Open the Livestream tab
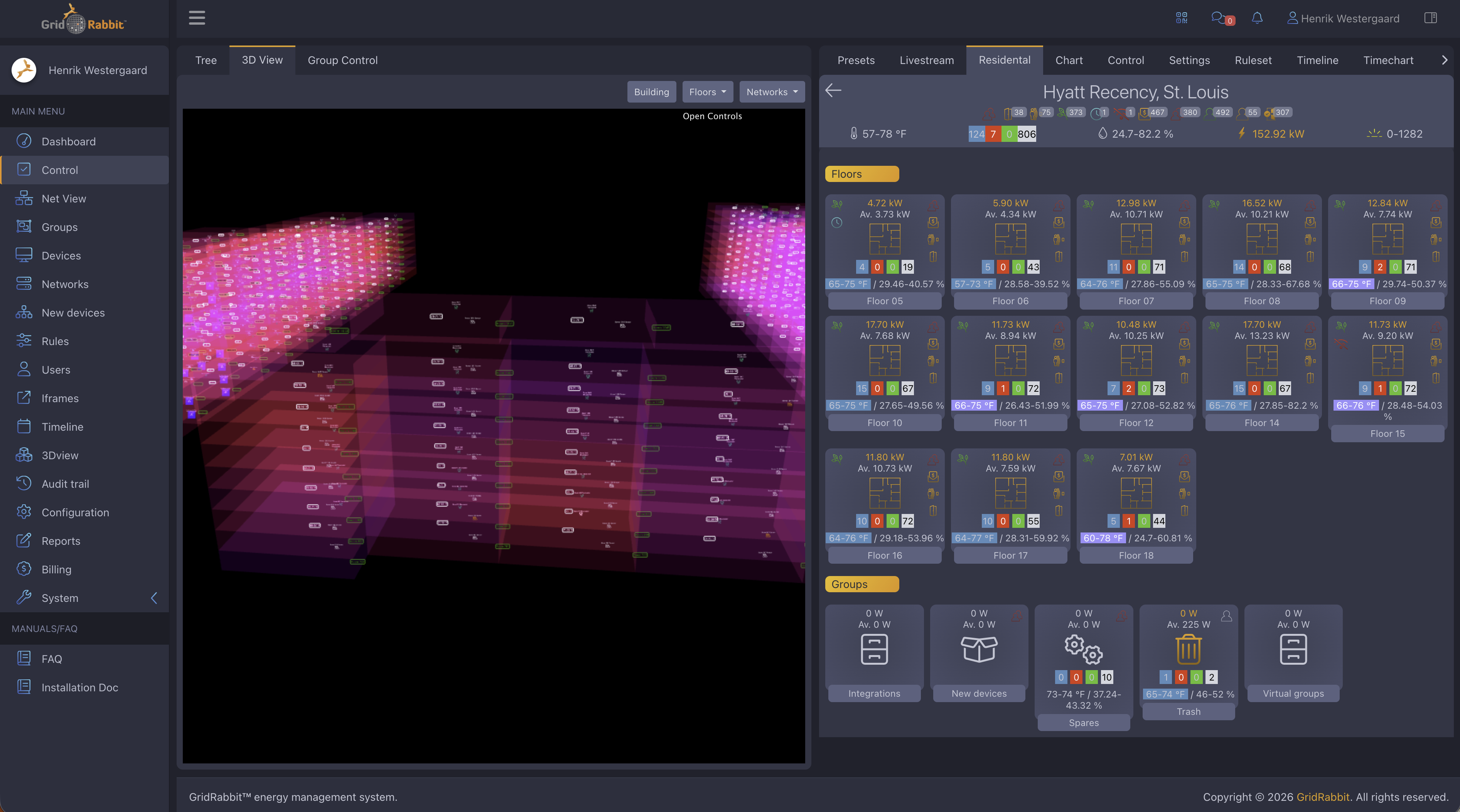 tap(926, 60)
